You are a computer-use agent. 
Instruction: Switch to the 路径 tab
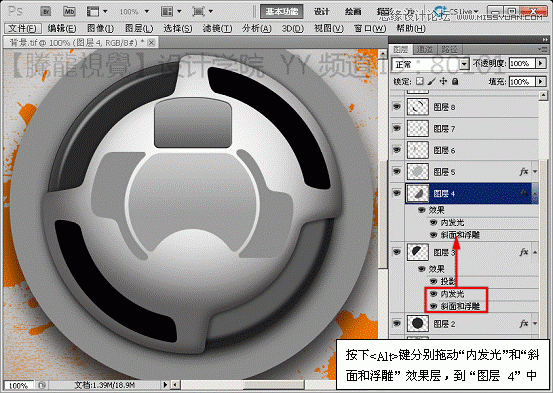449,49
